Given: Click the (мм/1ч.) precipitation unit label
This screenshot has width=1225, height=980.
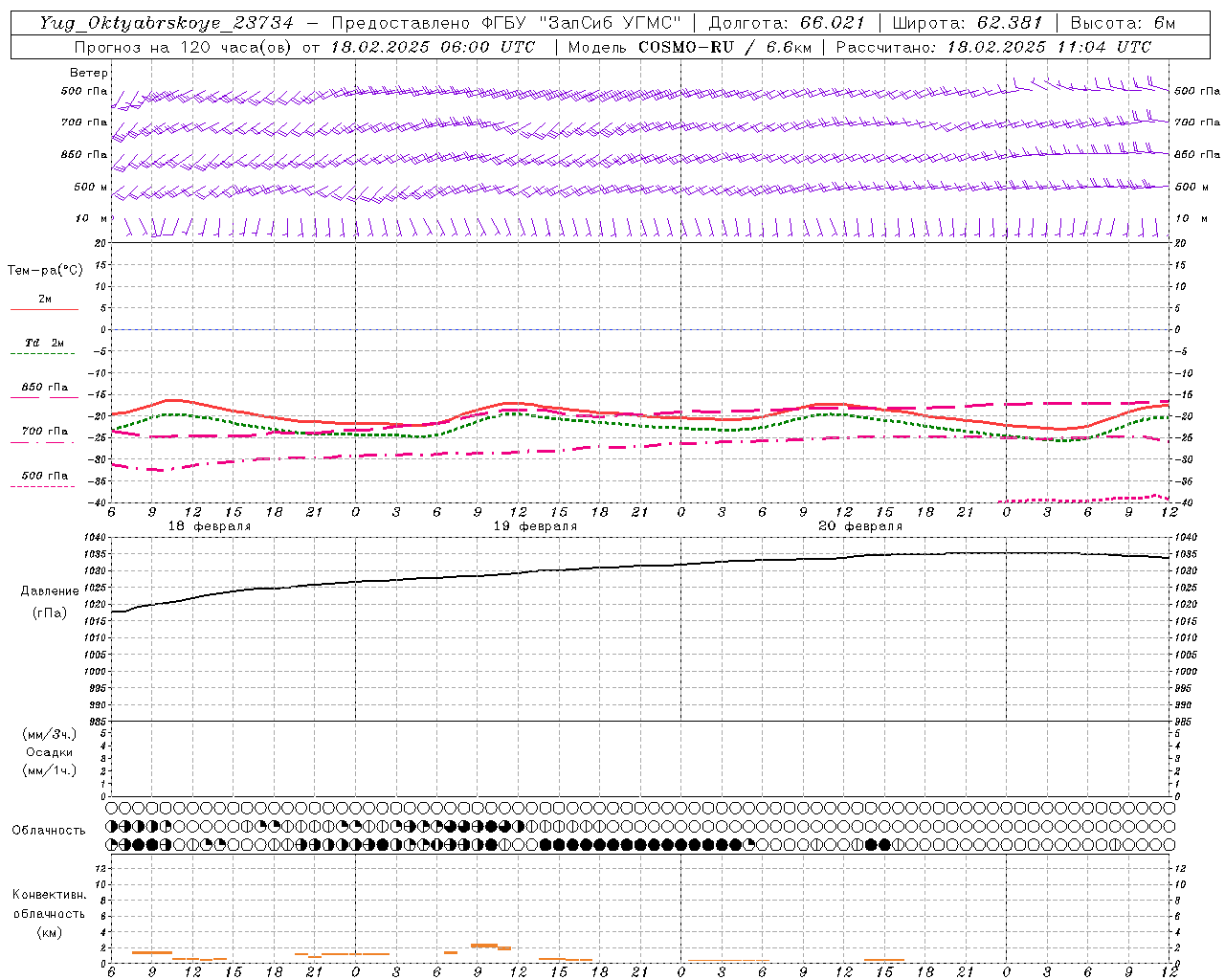Looking at the screenshot, I should click(x=50, y=770).
